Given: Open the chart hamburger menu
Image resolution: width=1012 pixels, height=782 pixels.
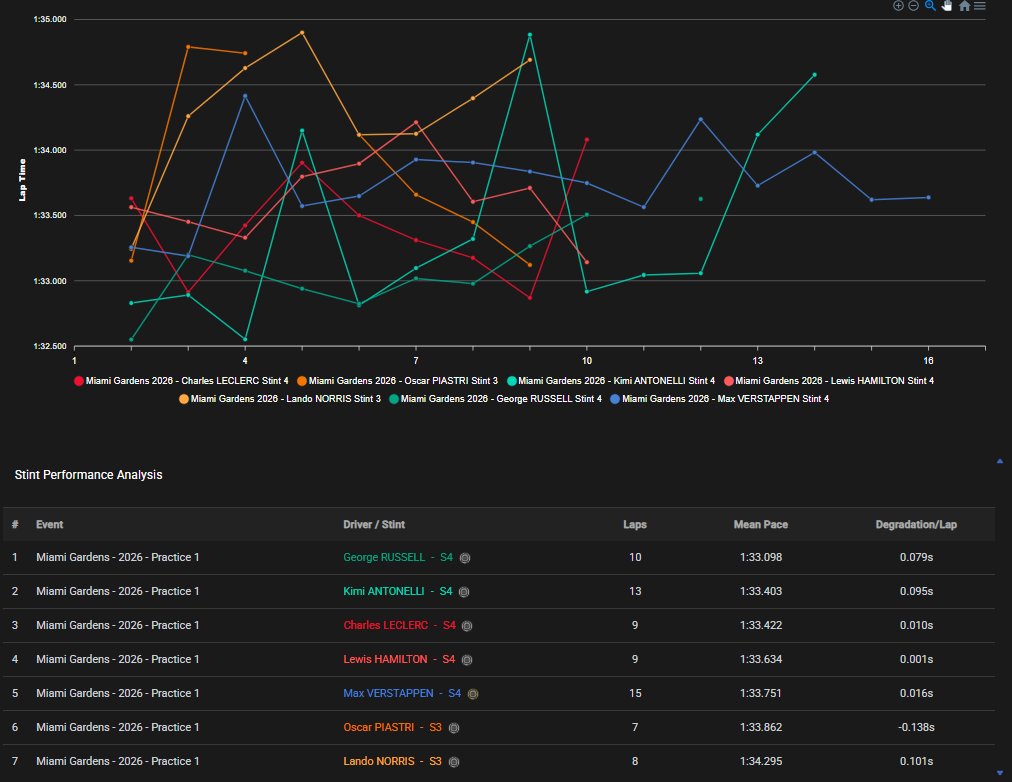Looking at the screenshot, I should [980, 6].
